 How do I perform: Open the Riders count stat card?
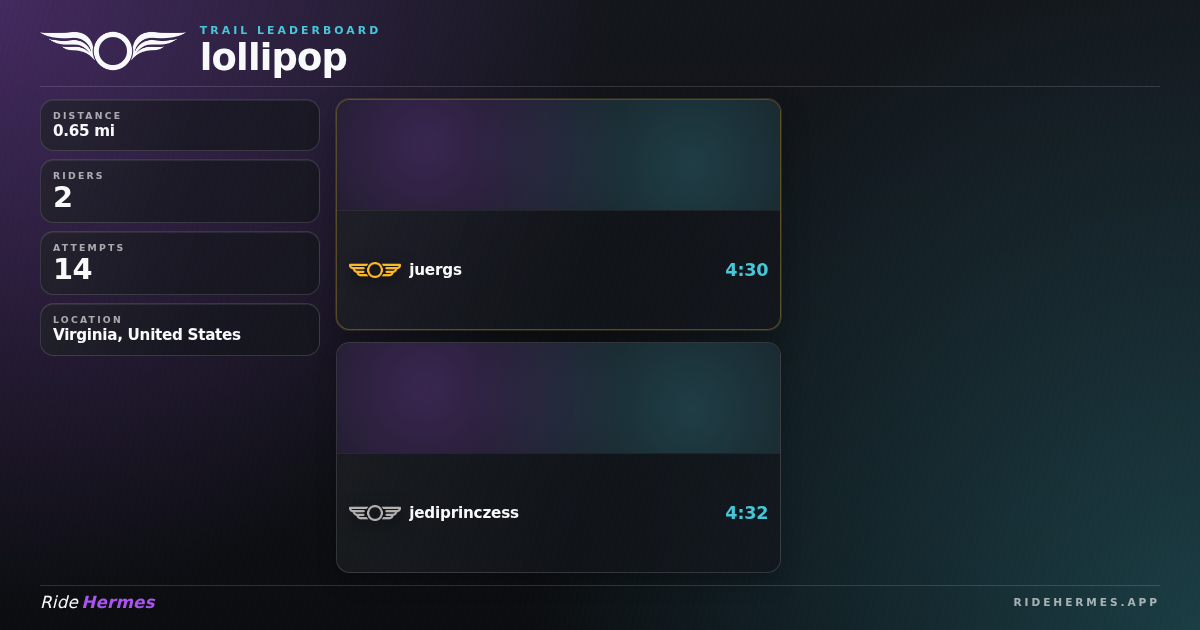point(180,191)
